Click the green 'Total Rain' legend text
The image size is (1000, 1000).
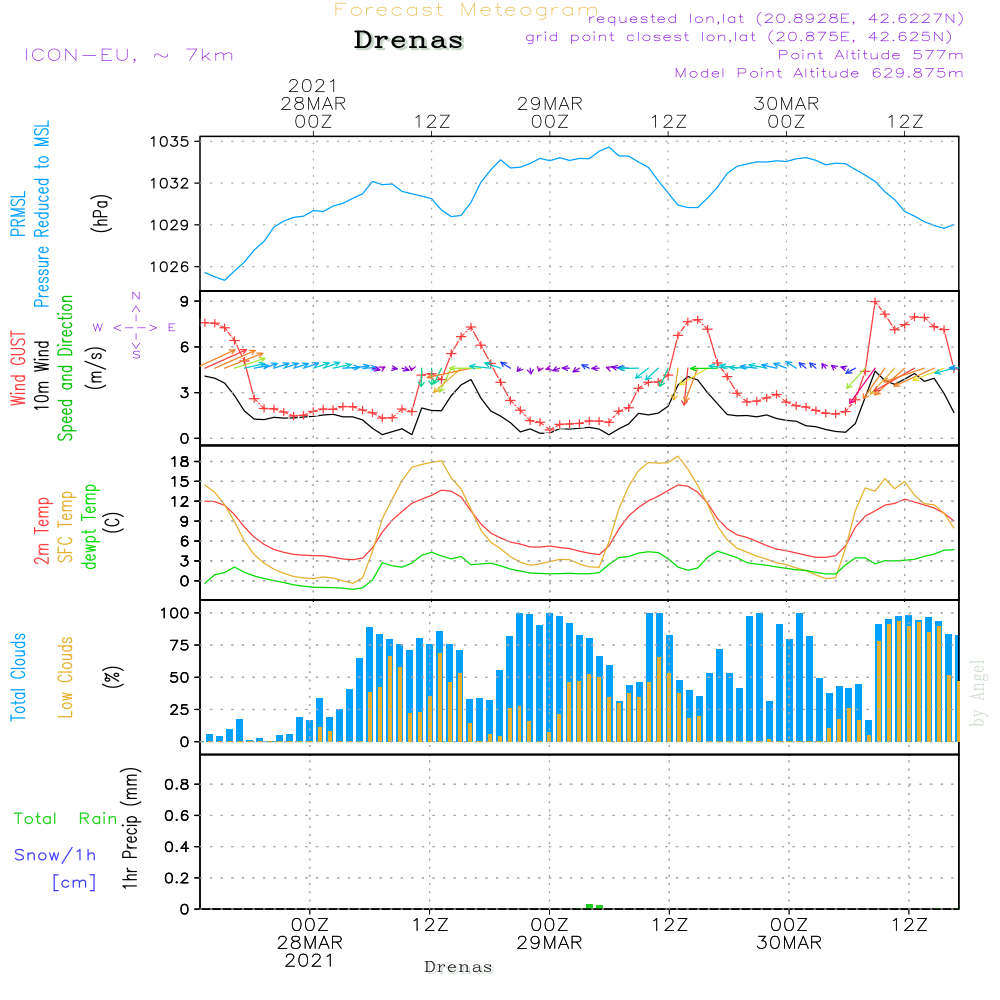coord(66,818)
